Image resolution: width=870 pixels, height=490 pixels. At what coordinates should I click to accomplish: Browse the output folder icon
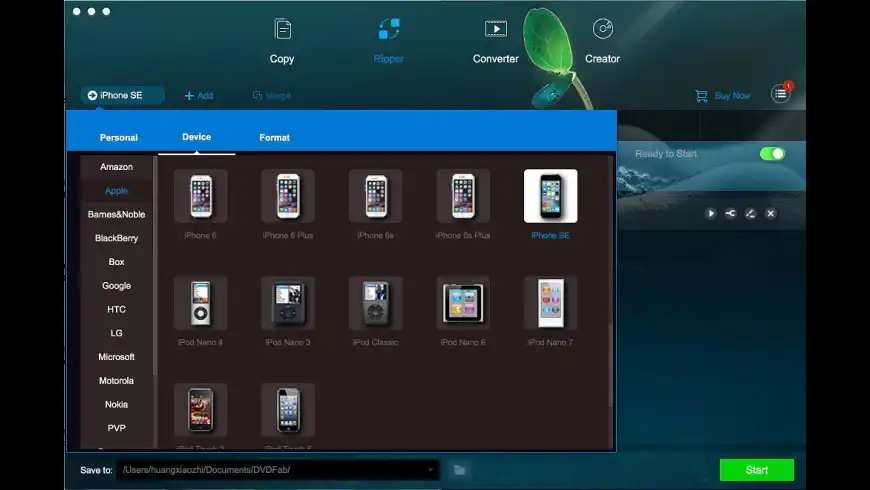coord(459,470)
